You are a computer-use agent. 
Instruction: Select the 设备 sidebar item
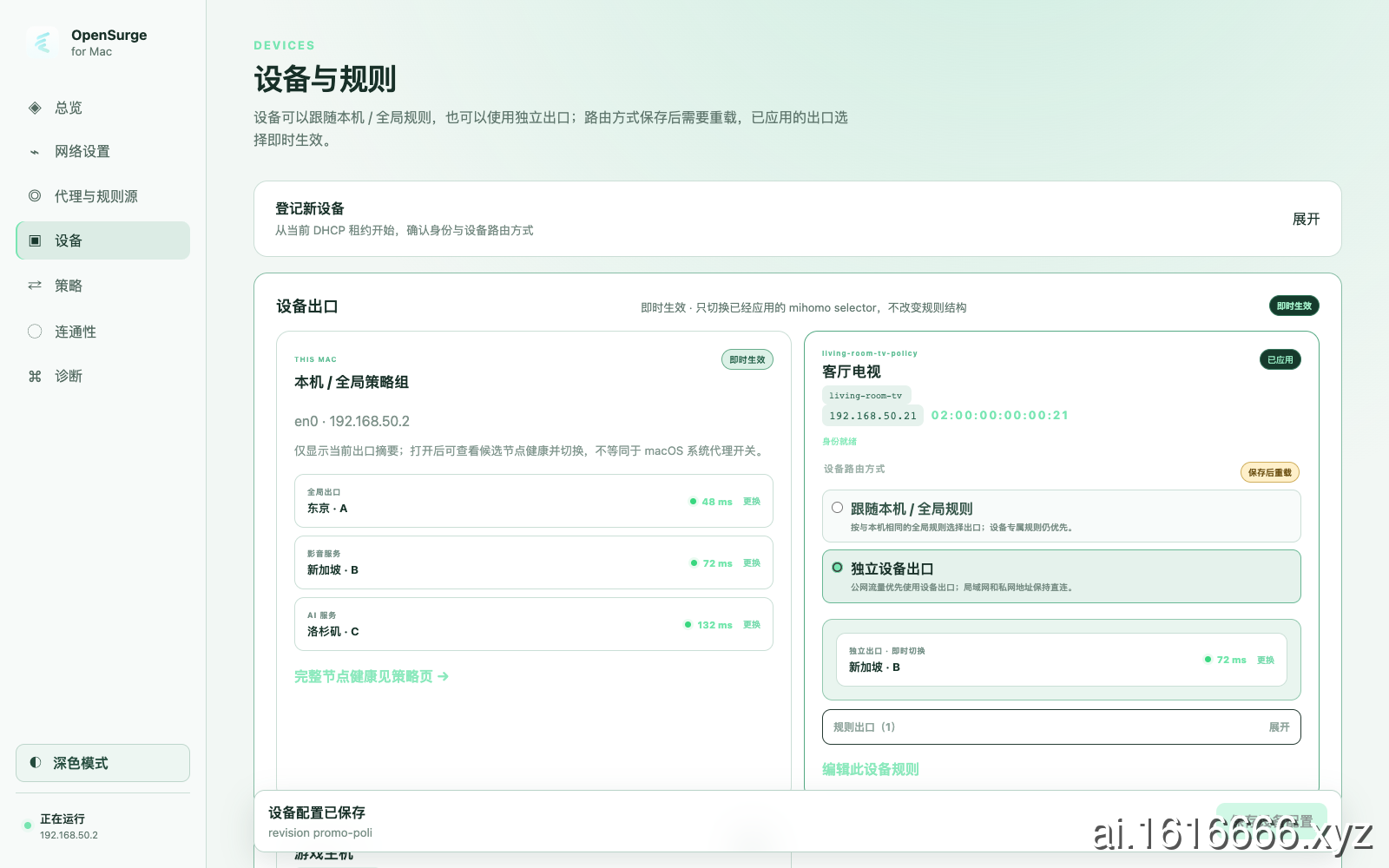click(x=102, y=240)
